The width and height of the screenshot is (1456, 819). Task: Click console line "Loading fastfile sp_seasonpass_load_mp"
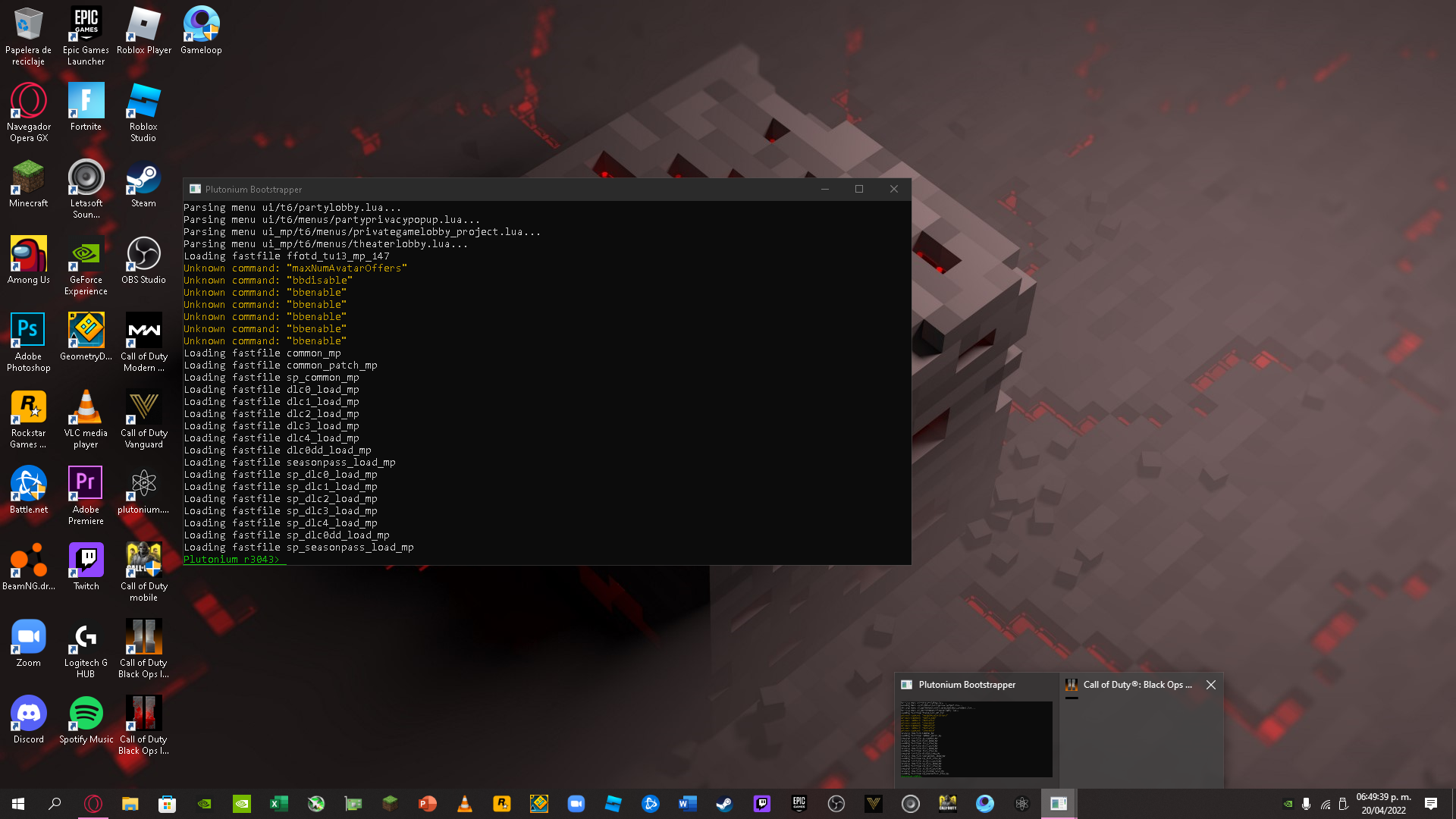coord(298,548)
